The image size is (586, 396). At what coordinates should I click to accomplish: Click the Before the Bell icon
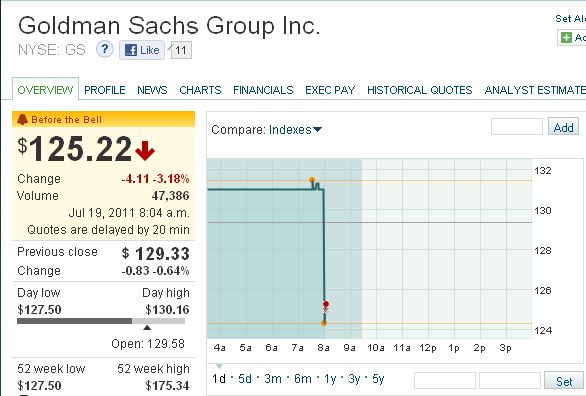[22, 120]
